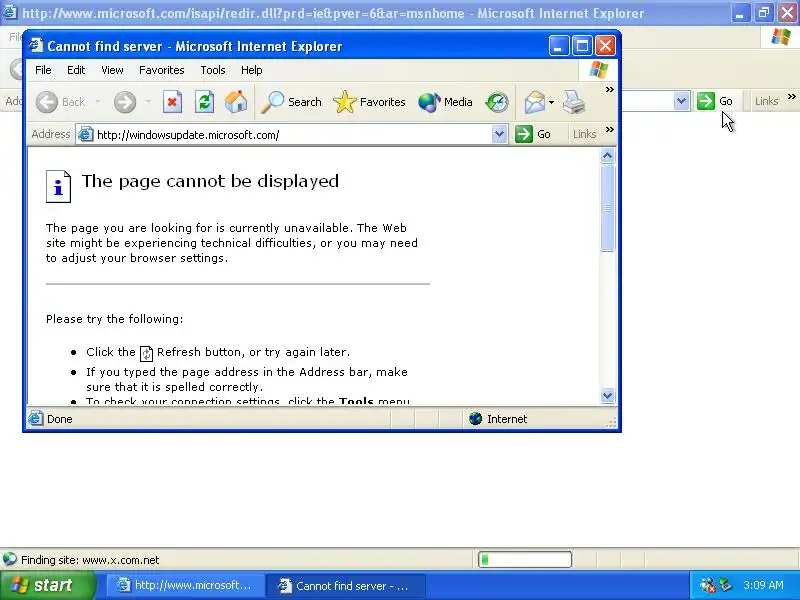Image resolution: width=800 pixels, height=600 pixels.
Task: Click the IE icon in Cannot find server title bar
Action: (x=36, y=45)
